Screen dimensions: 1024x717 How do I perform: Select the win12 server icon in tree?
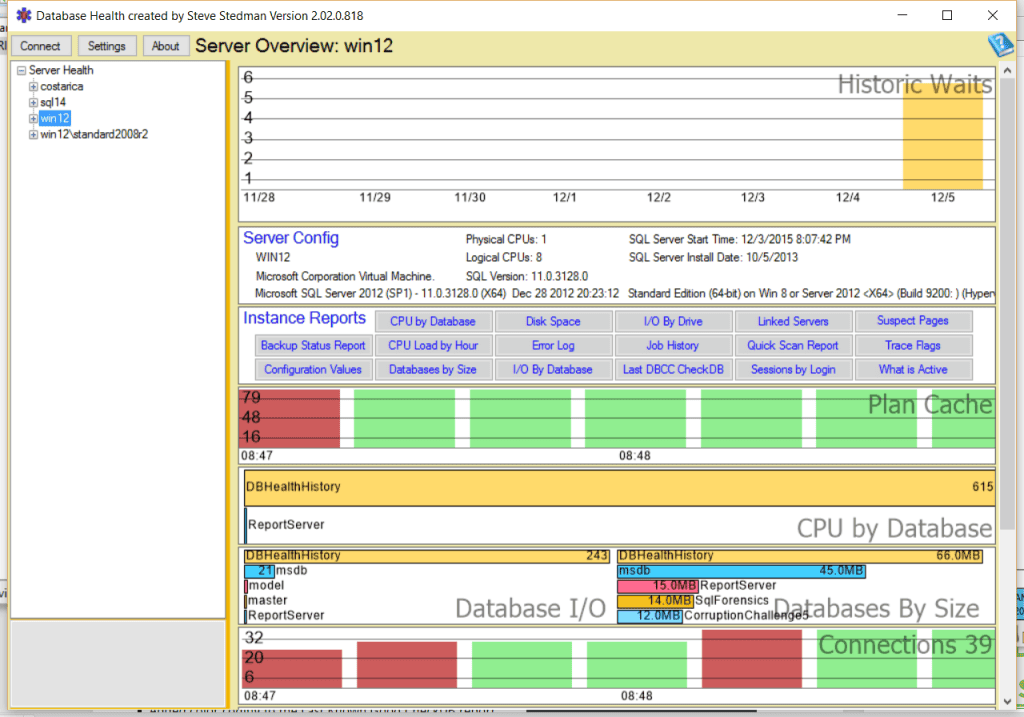(x=54, y=118)
